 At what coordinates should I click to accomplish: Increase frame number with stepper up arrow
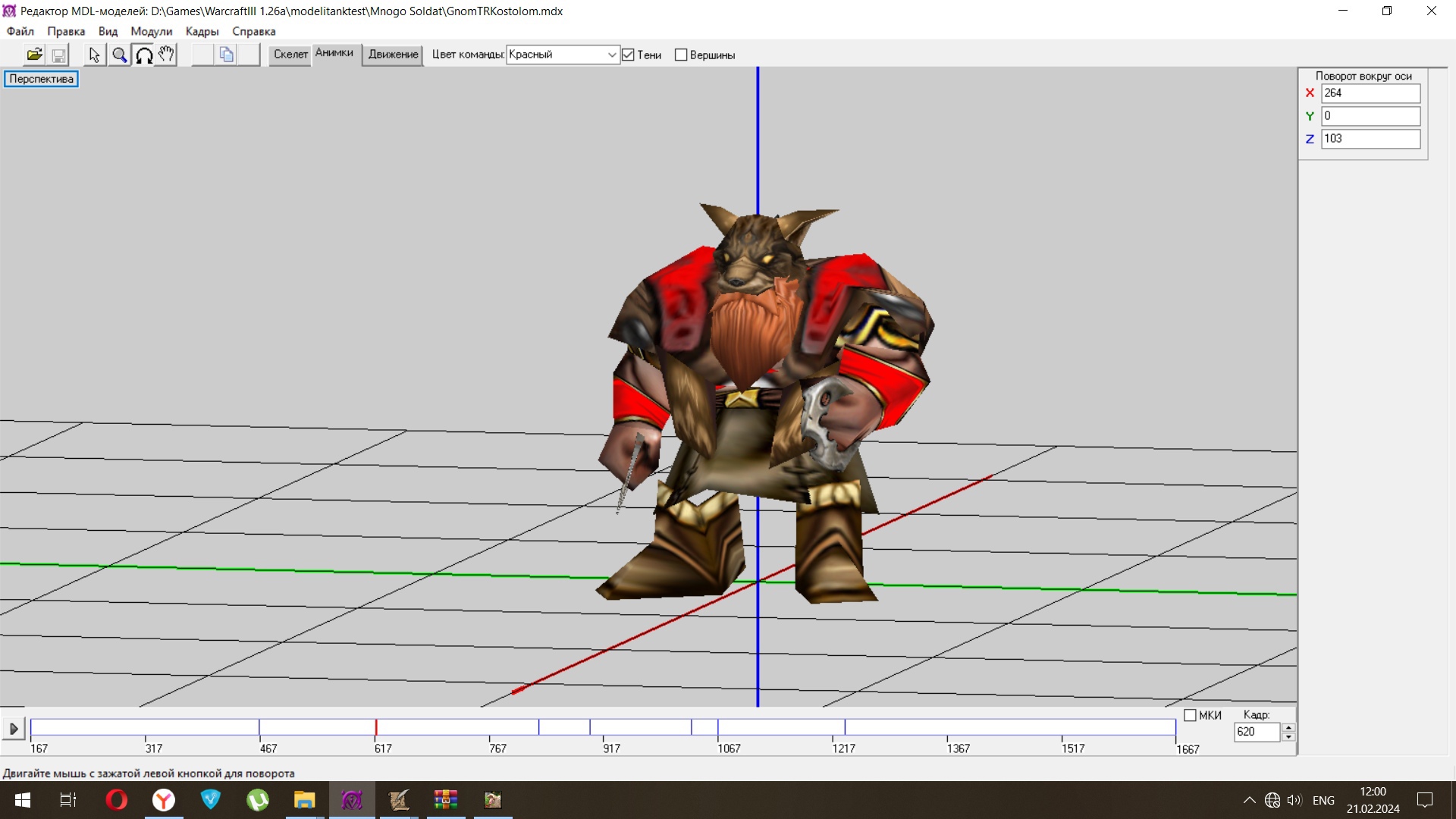pyautogui.click(x=1288, y=727)
